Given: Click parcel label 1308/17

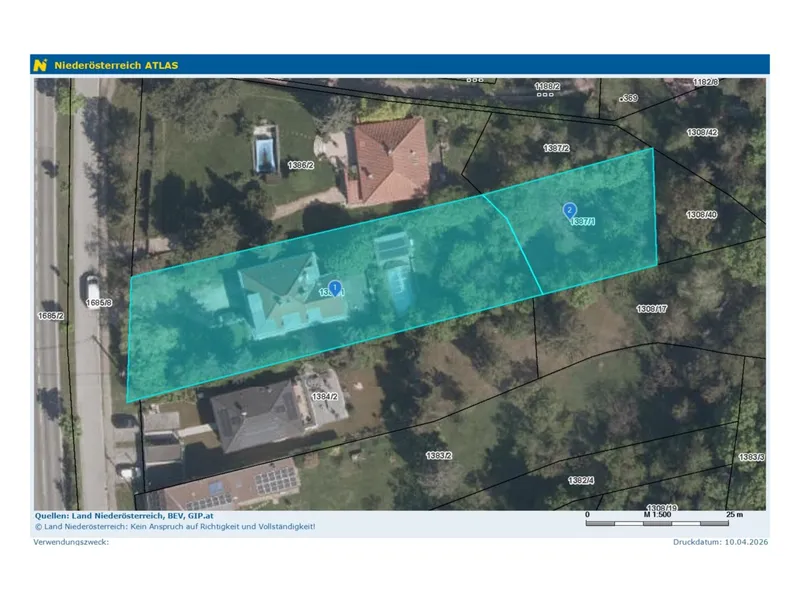Looking at the screenshot, I should click(652, 309).
